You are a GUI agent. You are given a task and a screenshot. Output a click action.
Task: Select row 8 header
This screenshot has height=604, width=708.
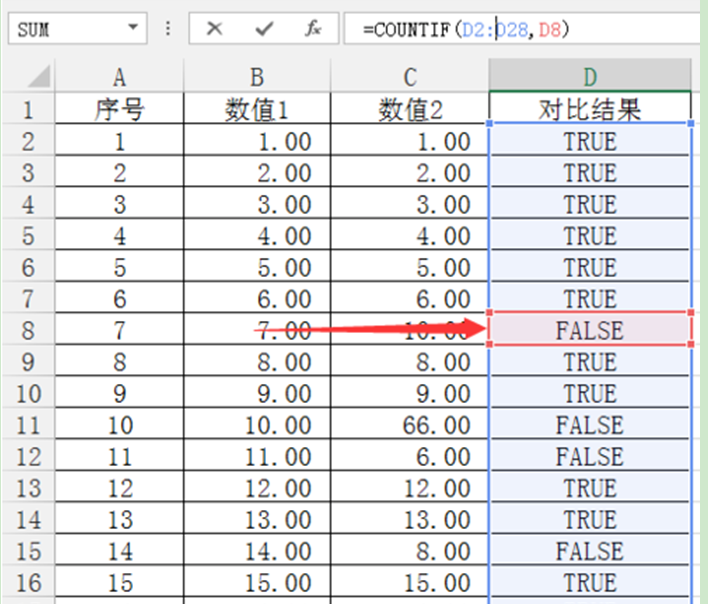[28, 331]
